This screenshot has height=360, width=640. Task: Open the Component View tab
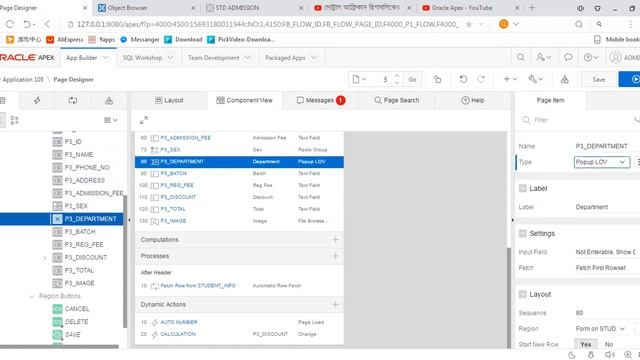pos(244,100)
